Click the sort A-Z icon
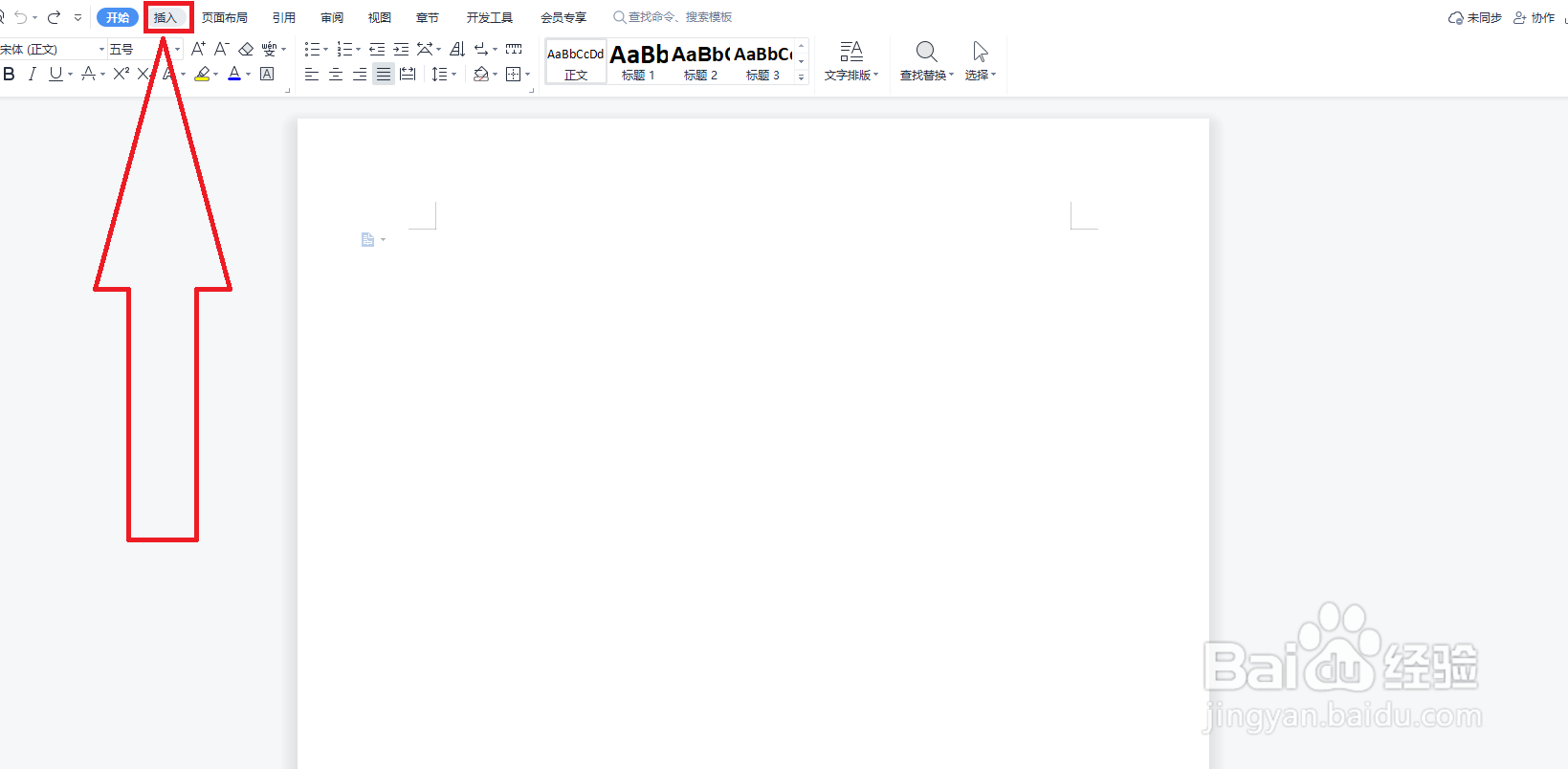The width and height of the screenshot is (1568, 769). [457, 49]
